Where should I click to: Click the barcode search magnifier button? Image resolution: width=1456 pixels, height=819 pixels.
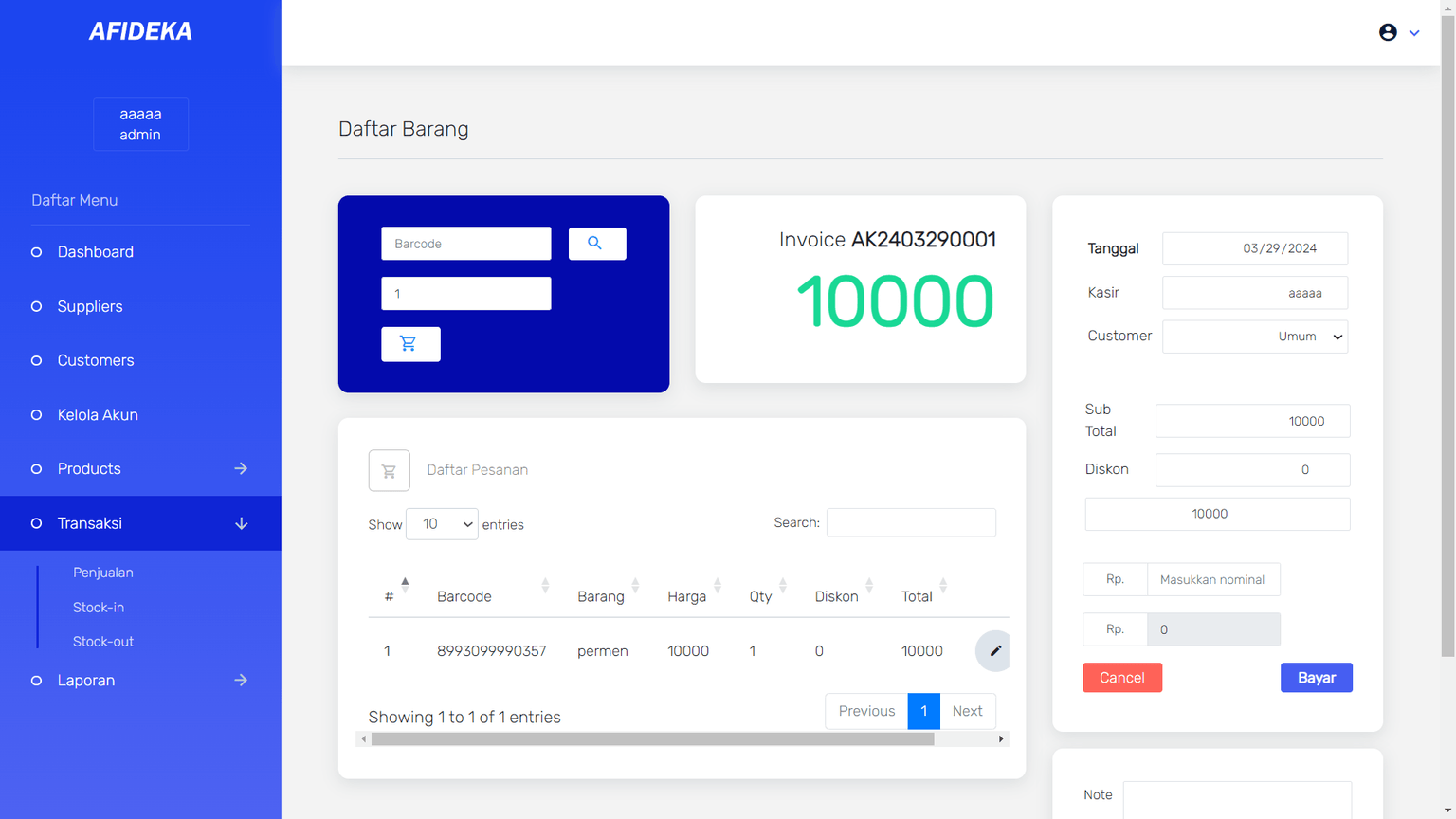click(596, 244)
